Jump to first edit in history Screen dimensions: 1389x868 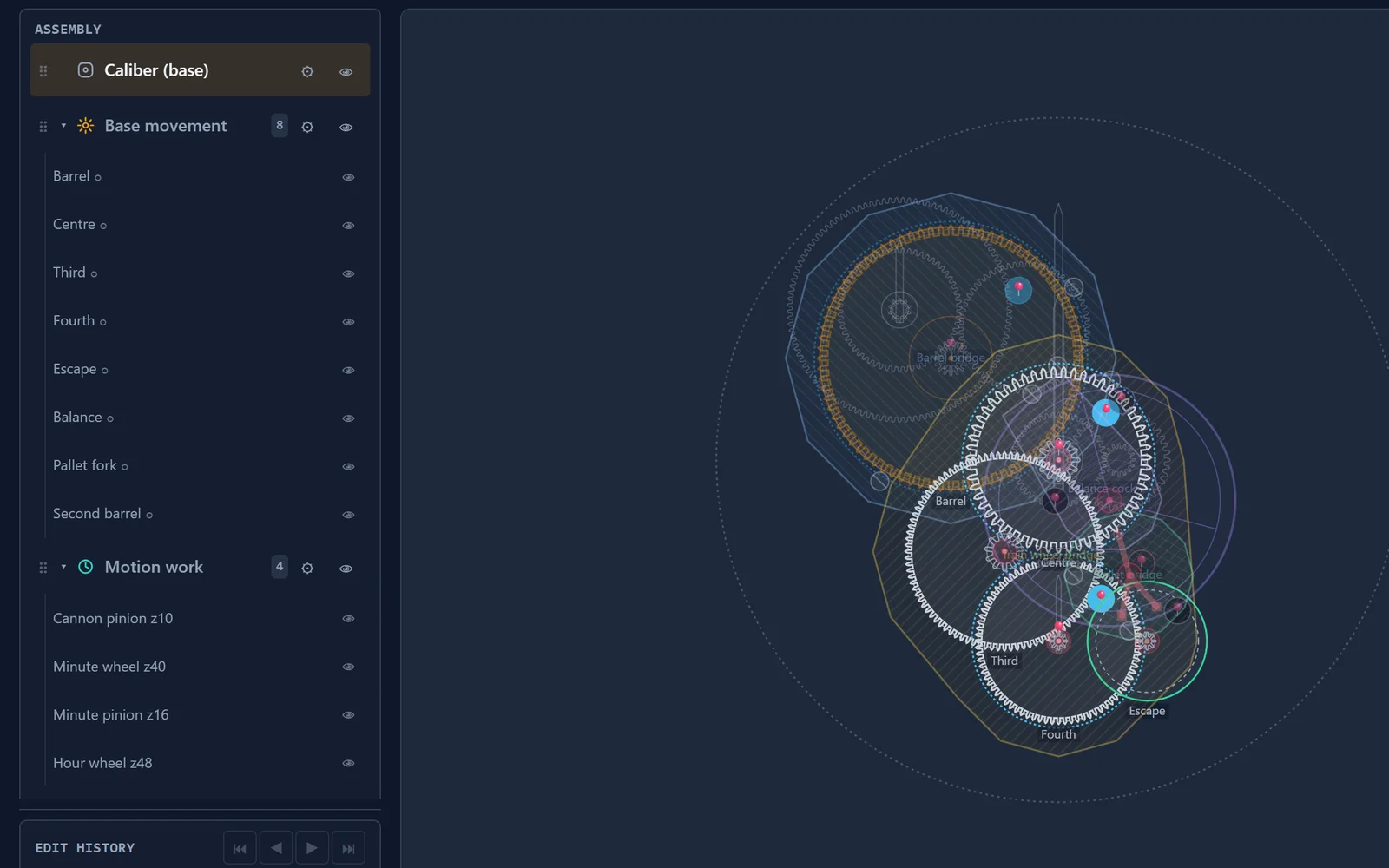[240, 848]
